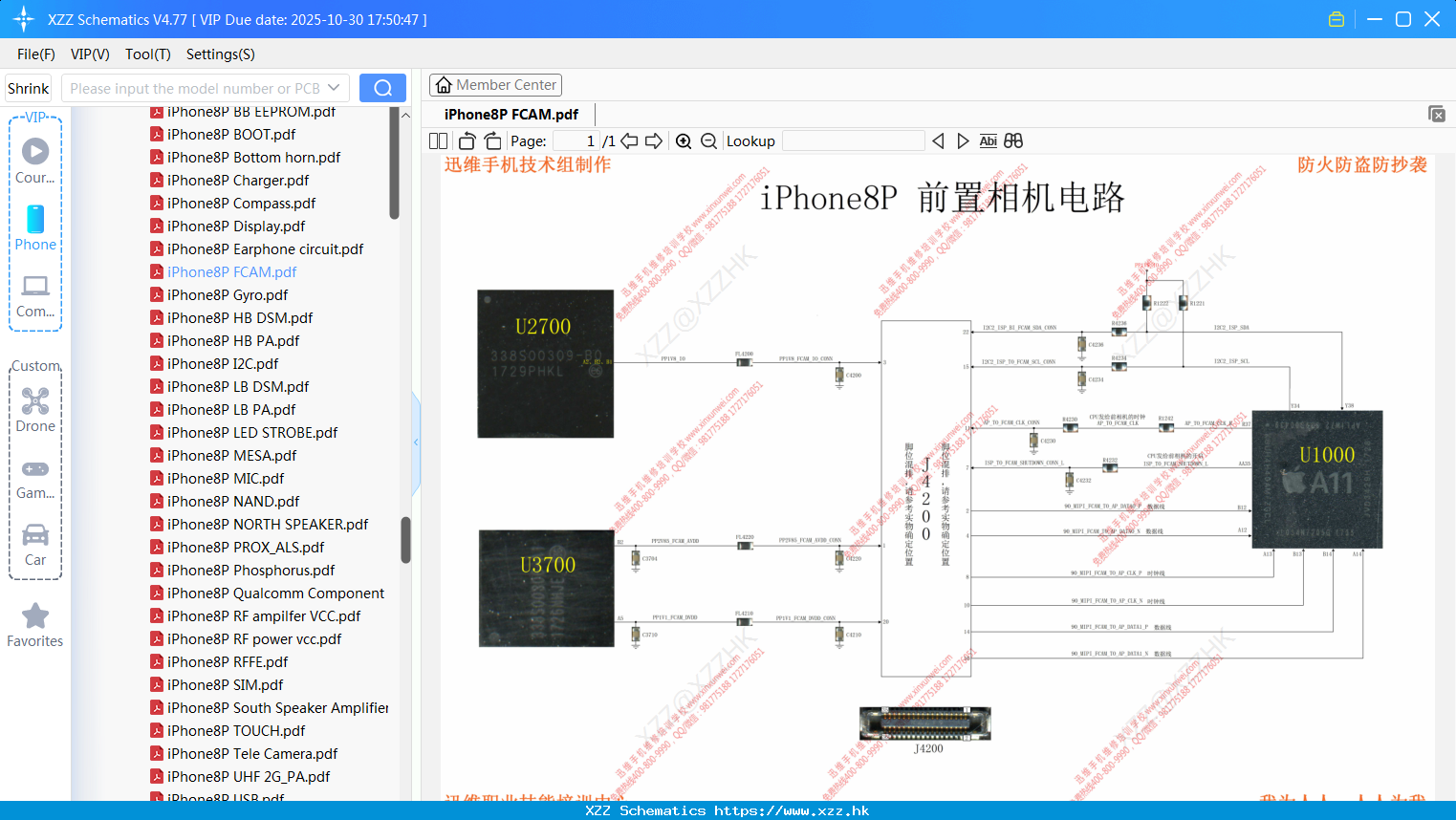Open iPhone8P MIC.pdf

coord(226,479)
